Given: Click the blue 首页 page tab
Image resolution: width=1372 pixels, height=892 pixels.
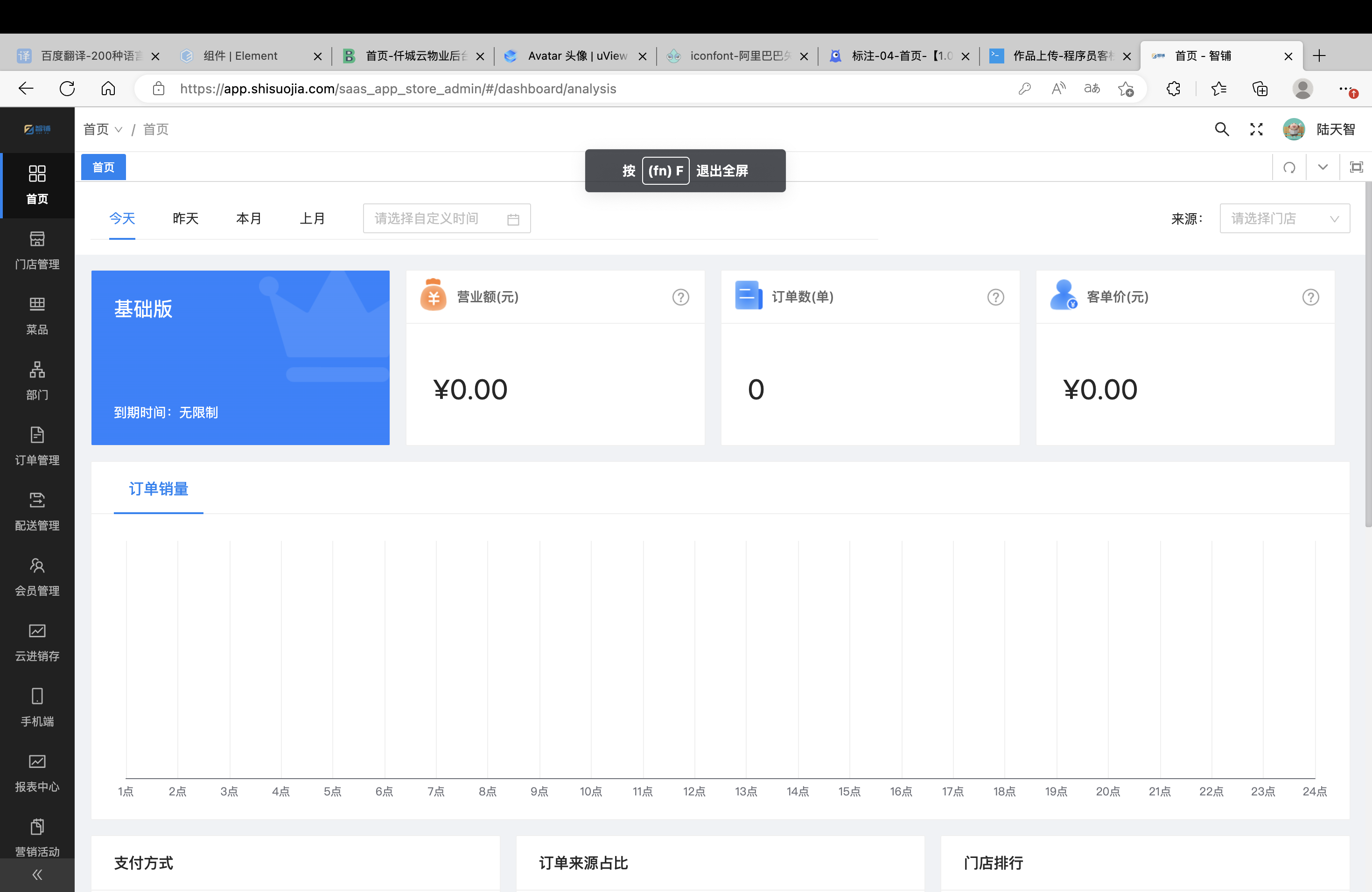Looking at the screenshot, I should point(103,167).
